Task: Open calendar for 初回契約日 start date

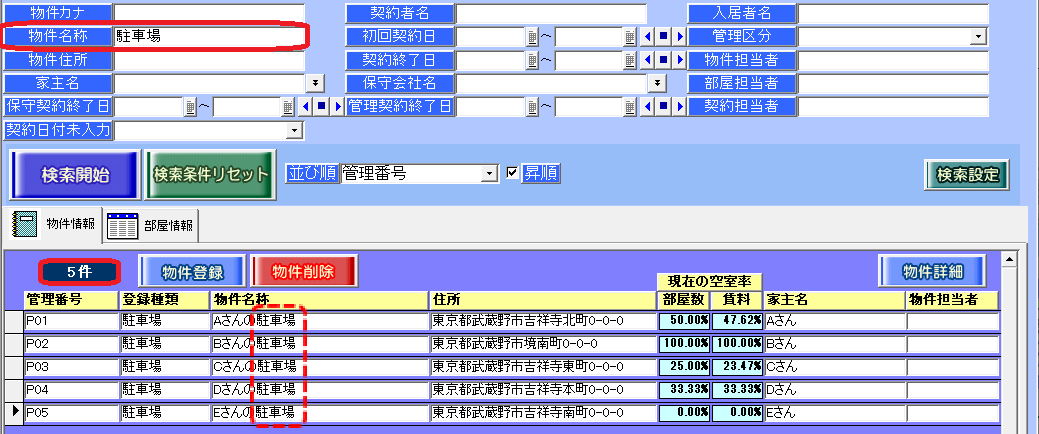Action: (532, 37)
